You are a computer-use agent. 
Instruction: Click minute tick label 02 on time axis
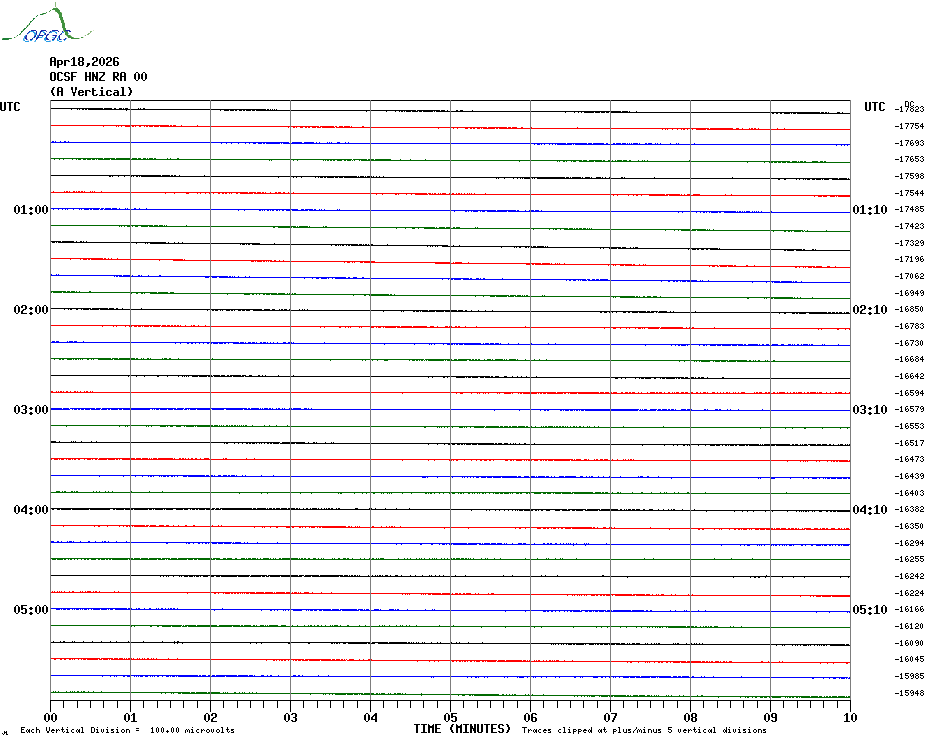coord(211,717)
